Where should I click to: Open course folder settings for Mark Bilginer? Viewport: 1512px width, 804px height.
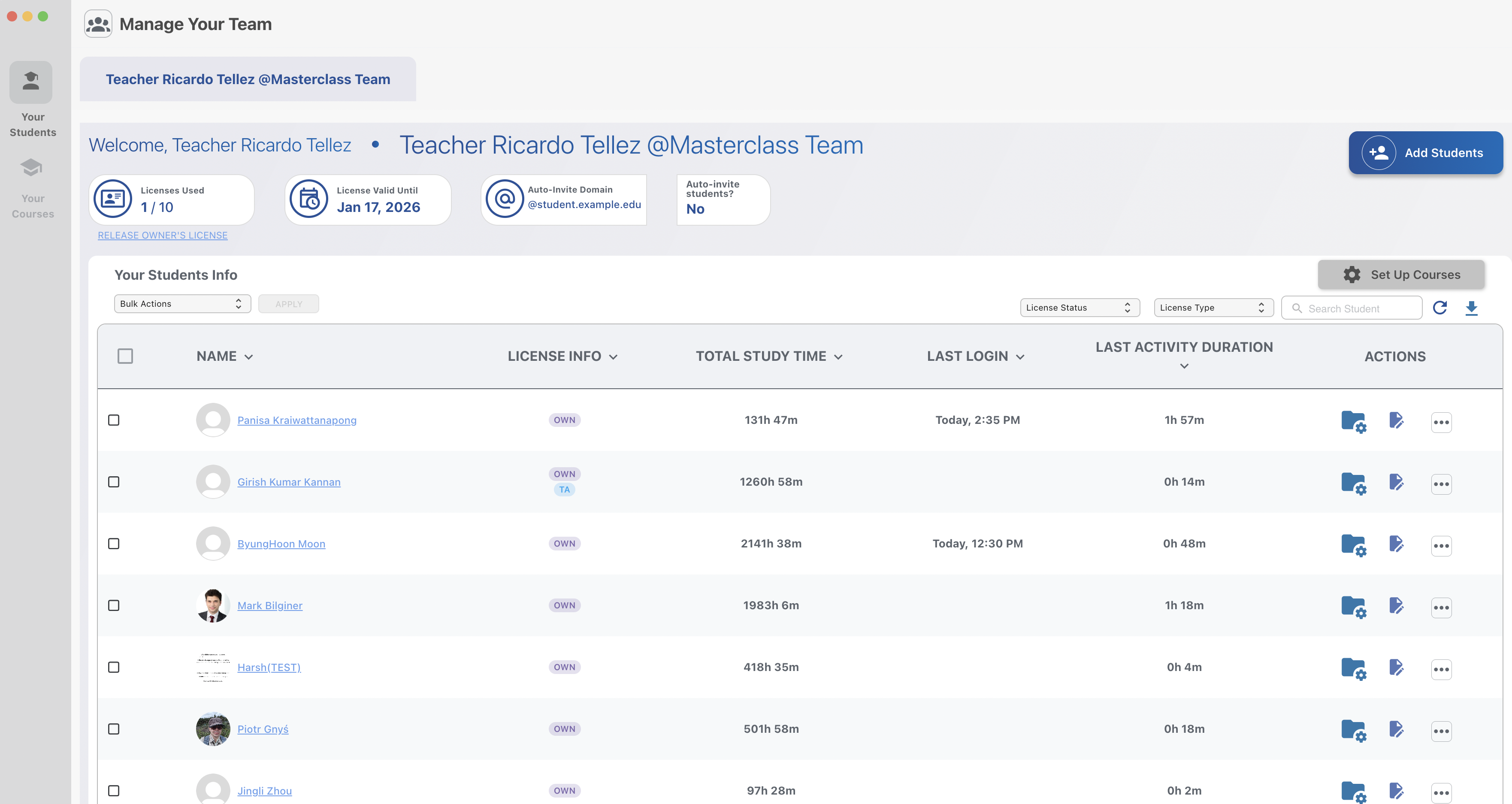pyautogui.click(x=1354, y=606)
